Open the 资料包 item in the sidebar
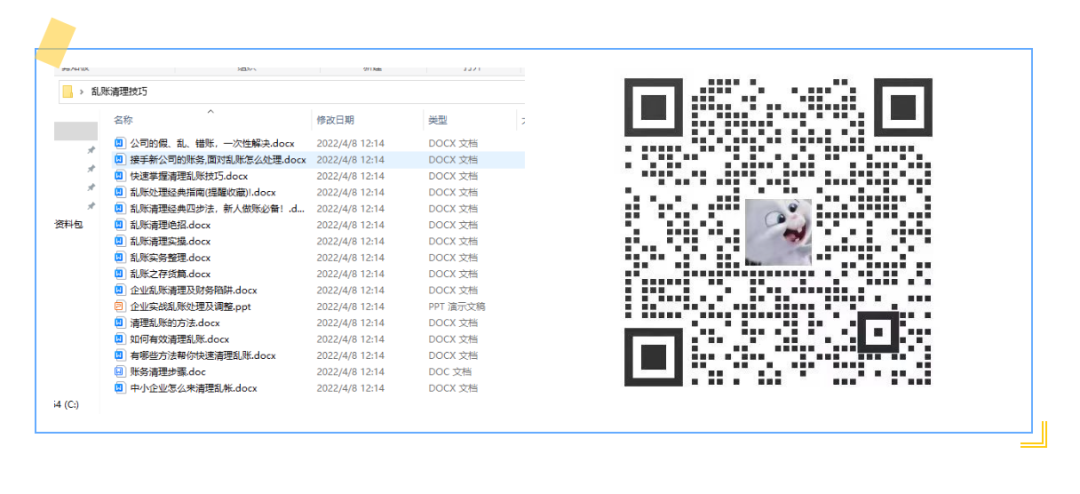The height and width of the screenshot is (494, 1080). click(69, 225)
